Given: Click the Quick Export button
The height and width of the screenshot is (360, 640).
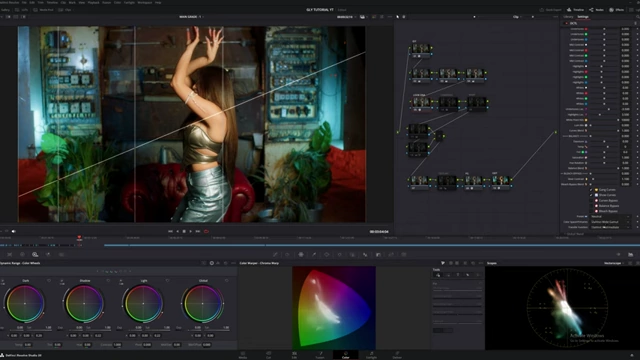Looking at the screenshot, I should click(x=551, y=10).
